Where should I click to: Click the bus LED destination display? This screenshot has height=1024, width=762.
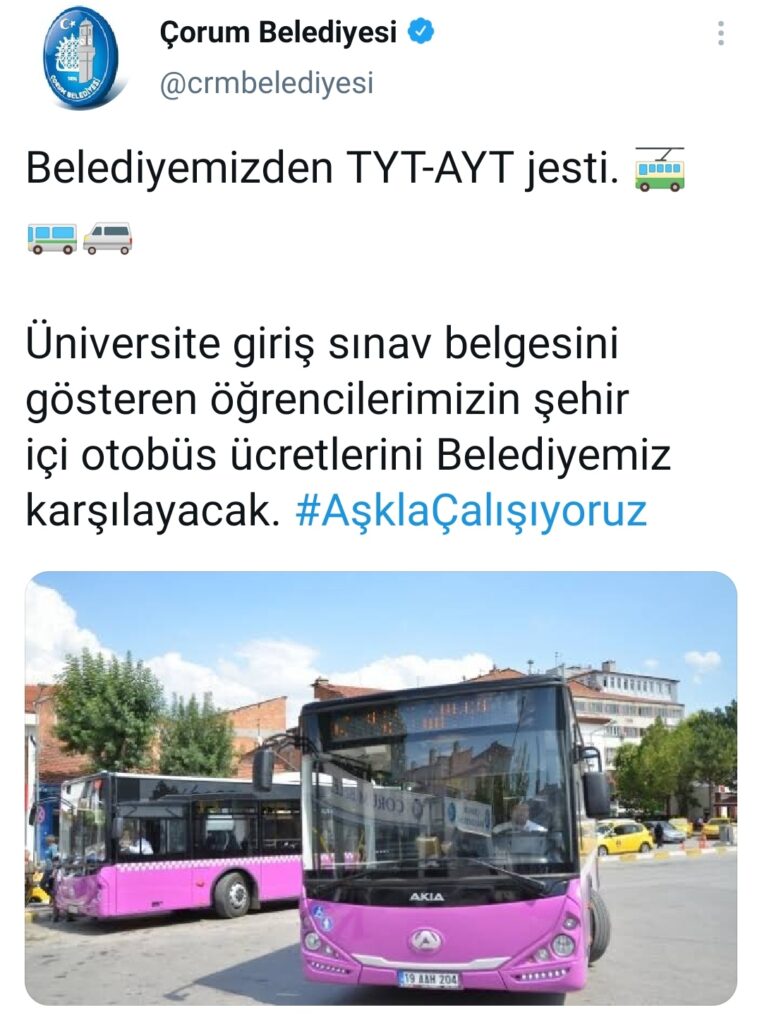[x=418, y=717]
